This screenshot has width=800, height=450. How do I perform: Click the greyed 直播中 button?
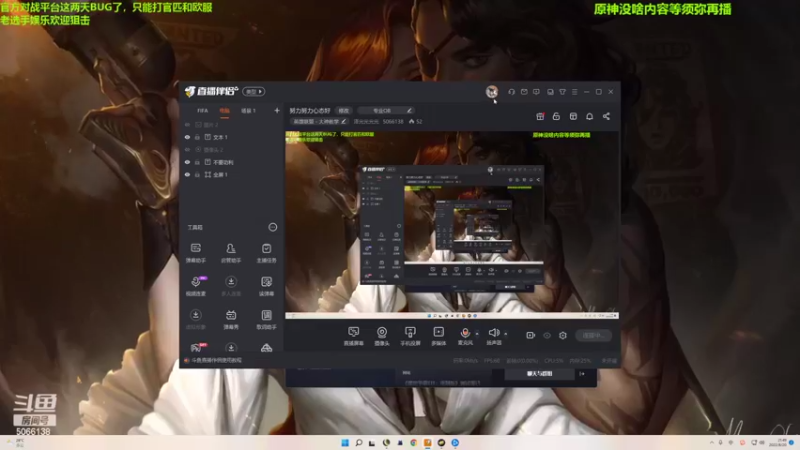coord(594,335)
